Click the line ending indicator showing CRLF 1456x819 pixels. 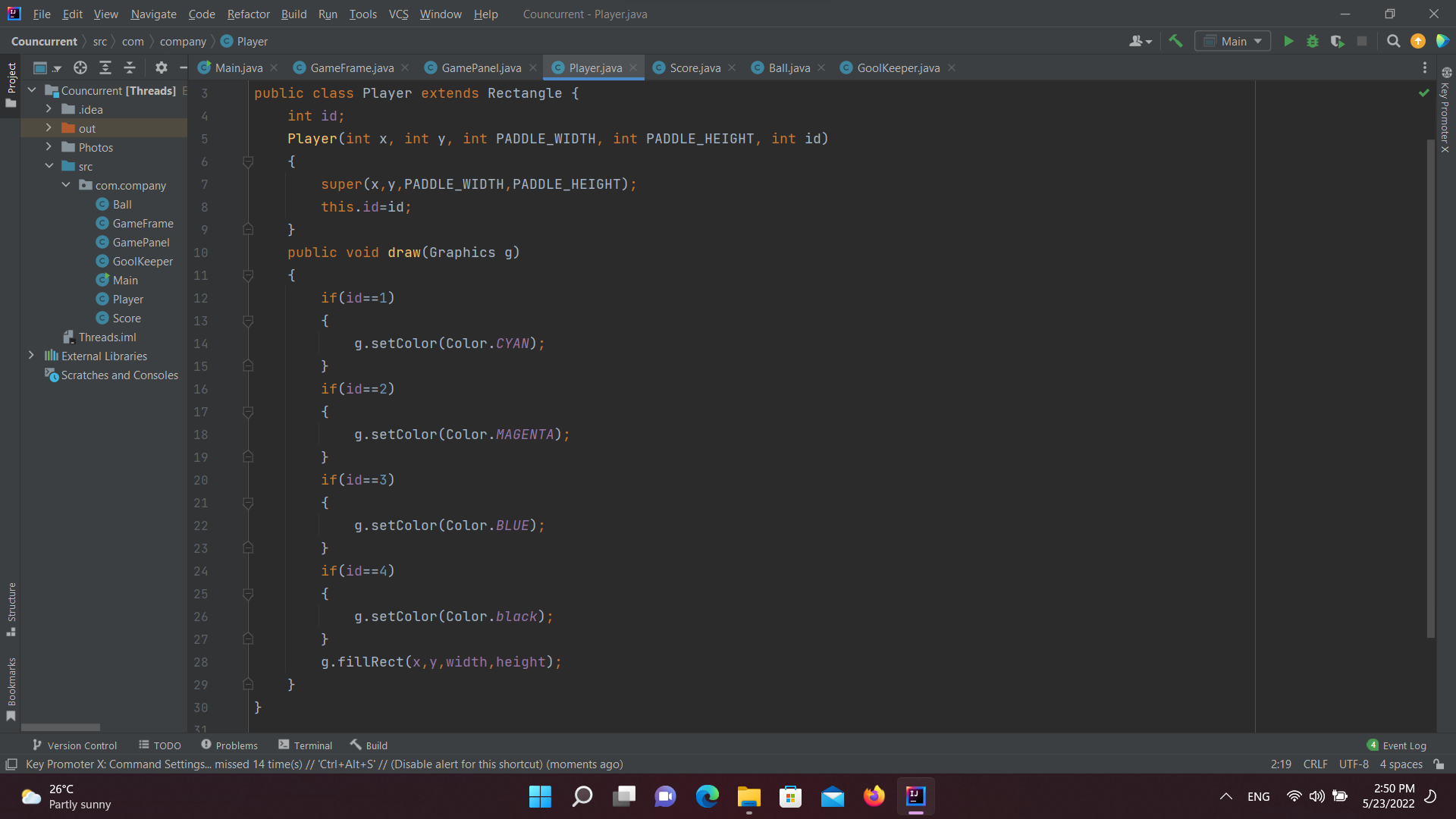point(1315,764)
